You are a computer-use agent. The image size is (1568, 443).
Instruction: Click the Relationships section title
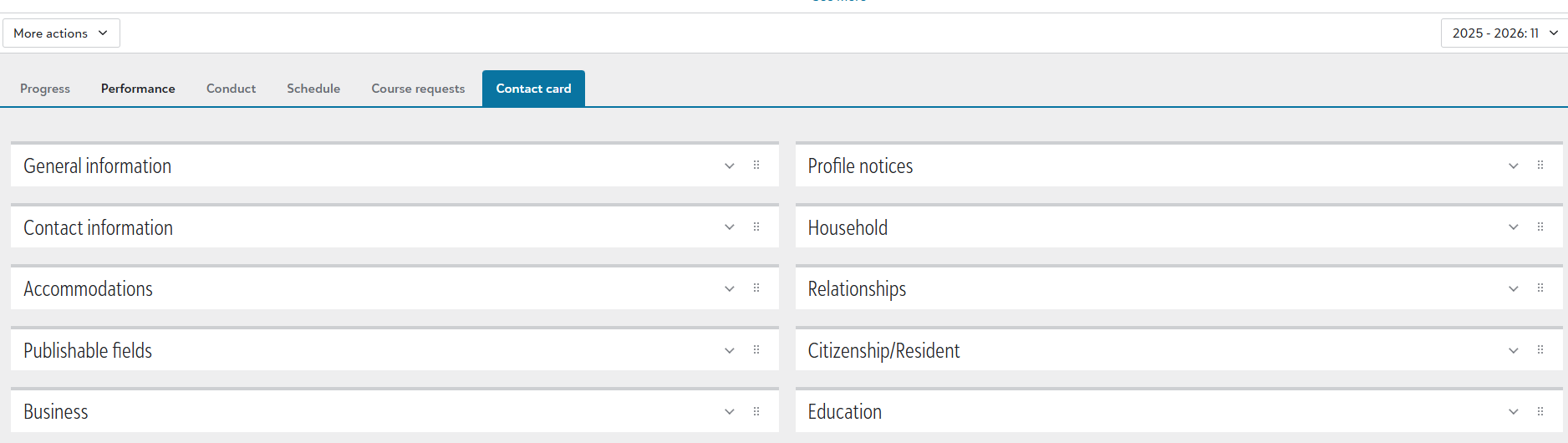(x=857, y=289)
